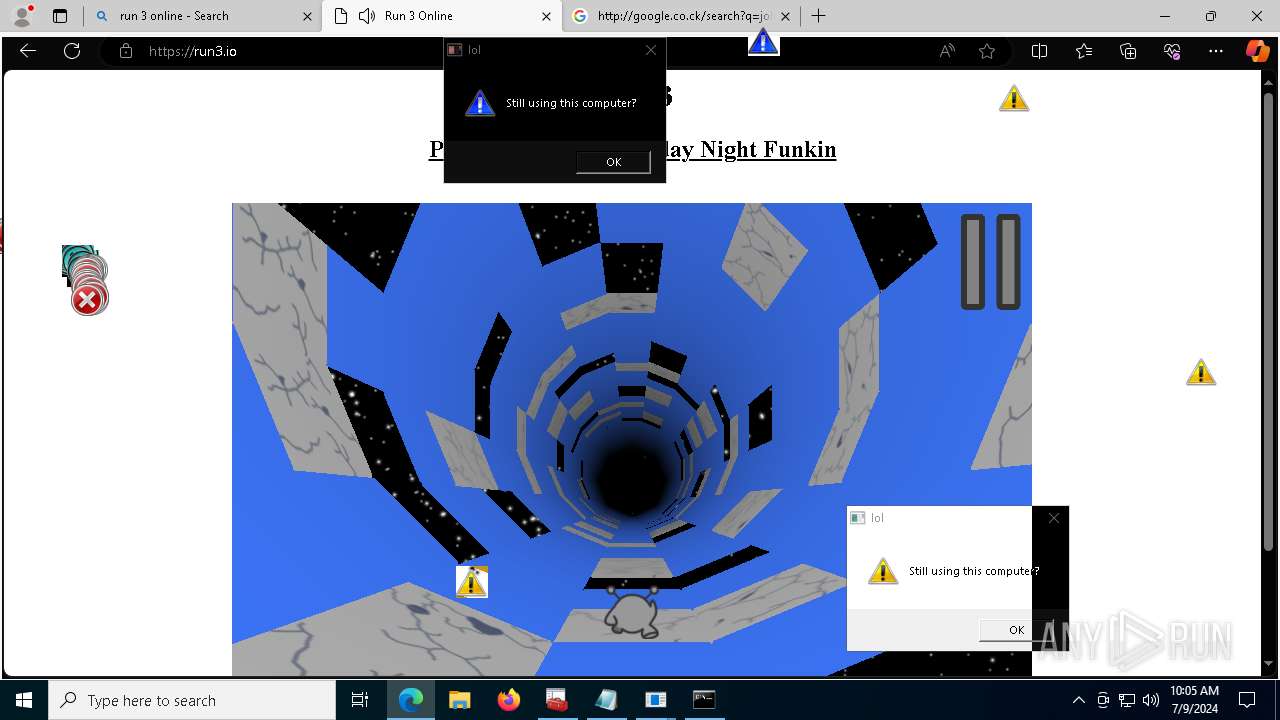Screen dimensions: 1280x720
Task: Reload the run3.io page
Action: point(72,51)
